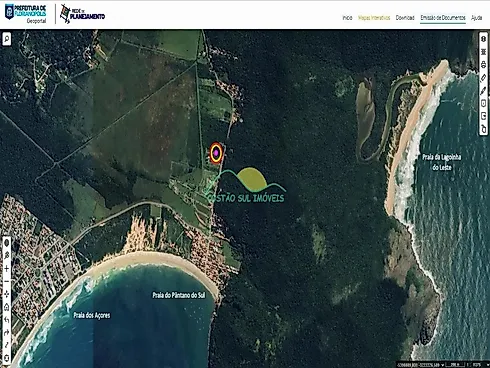This screenshot has width=490, height=368.
Task: Click the globe icon in the left toolbar
Action: pyautogui.click(x=6, y=243)
